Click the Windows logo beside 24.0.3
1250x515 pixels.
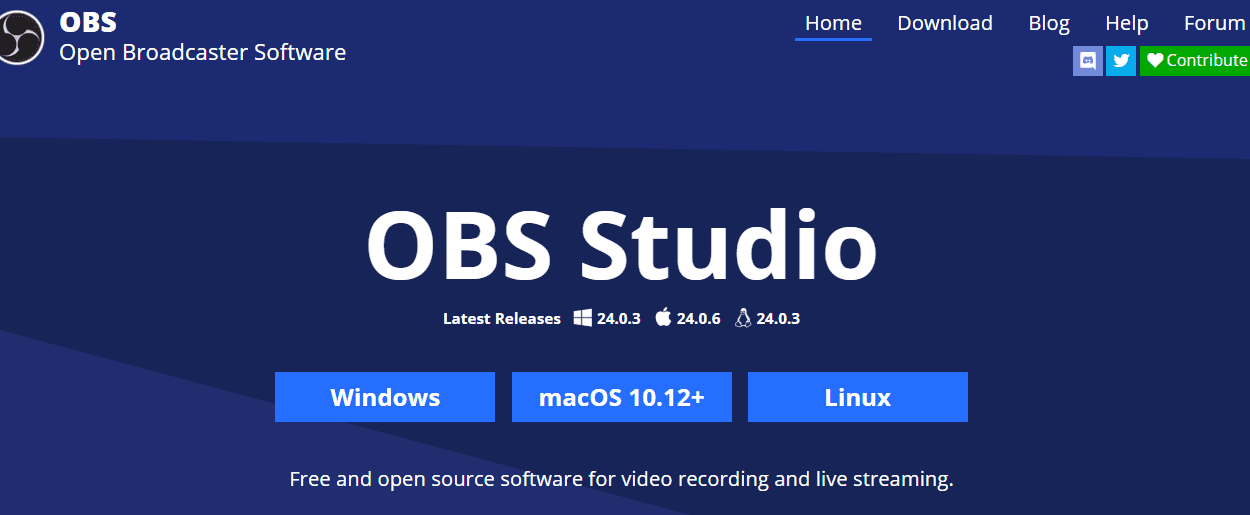coord(583,318)
